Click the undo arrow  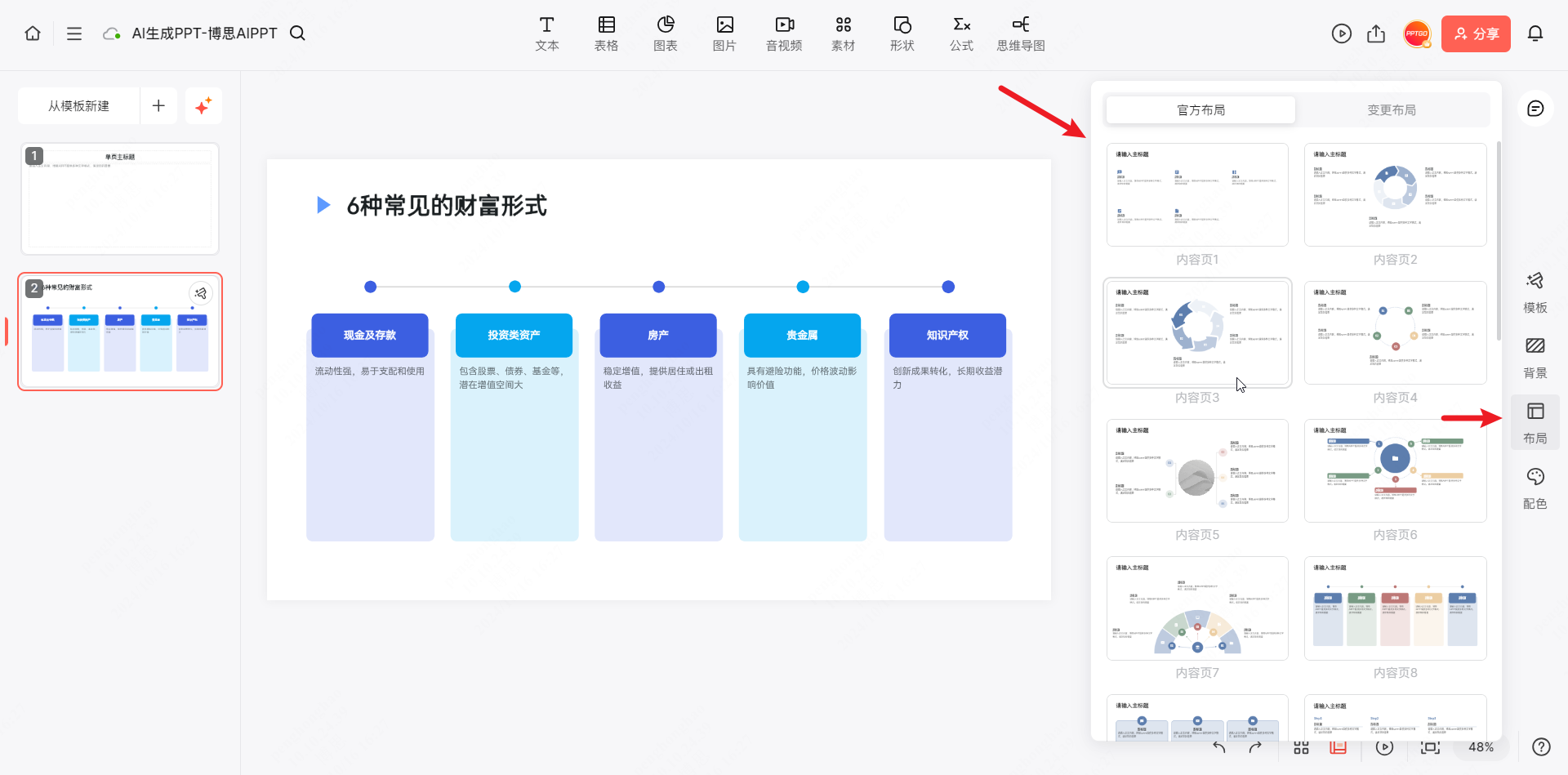[x=1219, y=747]
